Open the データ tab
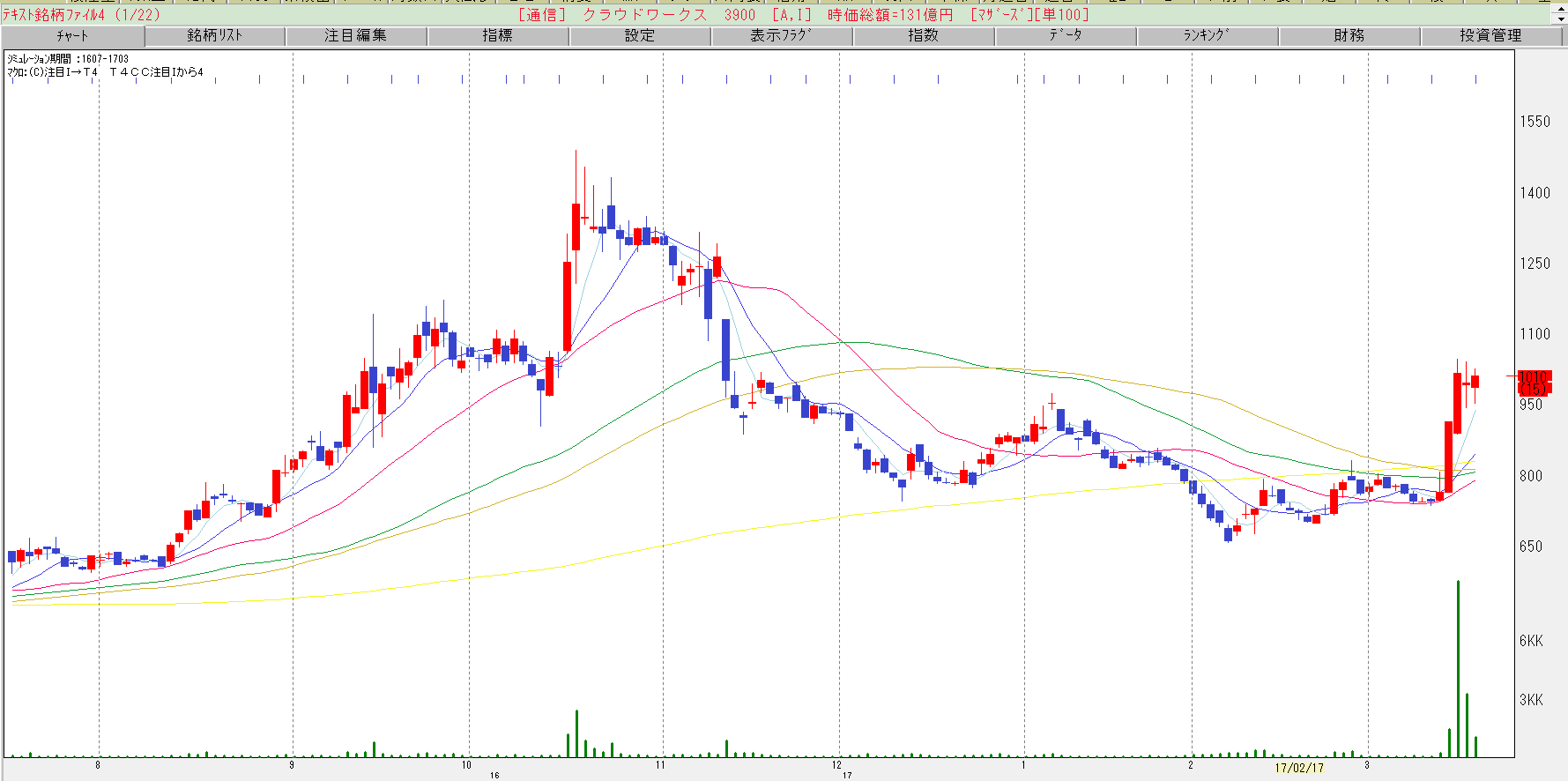 1065,36
